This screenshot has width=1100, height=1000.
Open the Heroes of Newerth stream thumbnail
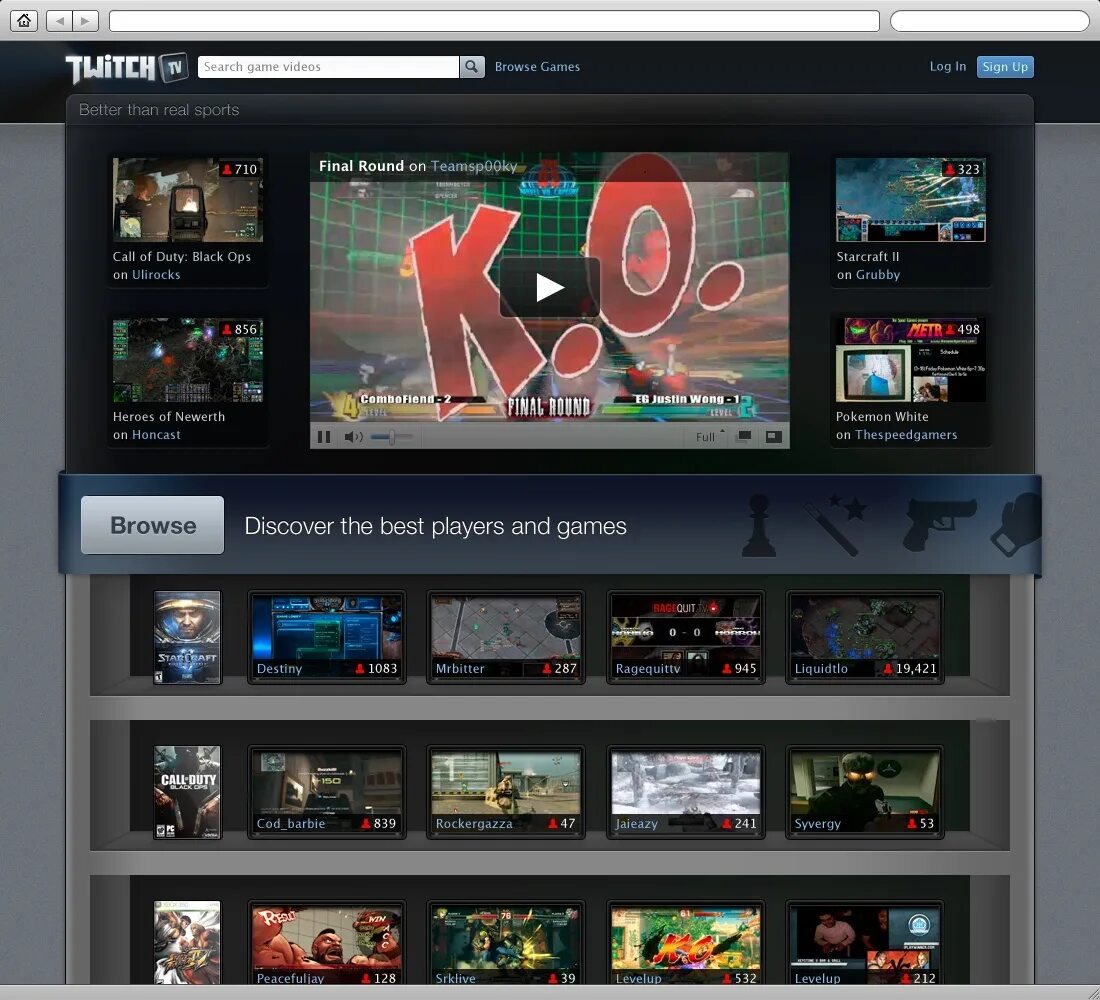click(188, 360)
